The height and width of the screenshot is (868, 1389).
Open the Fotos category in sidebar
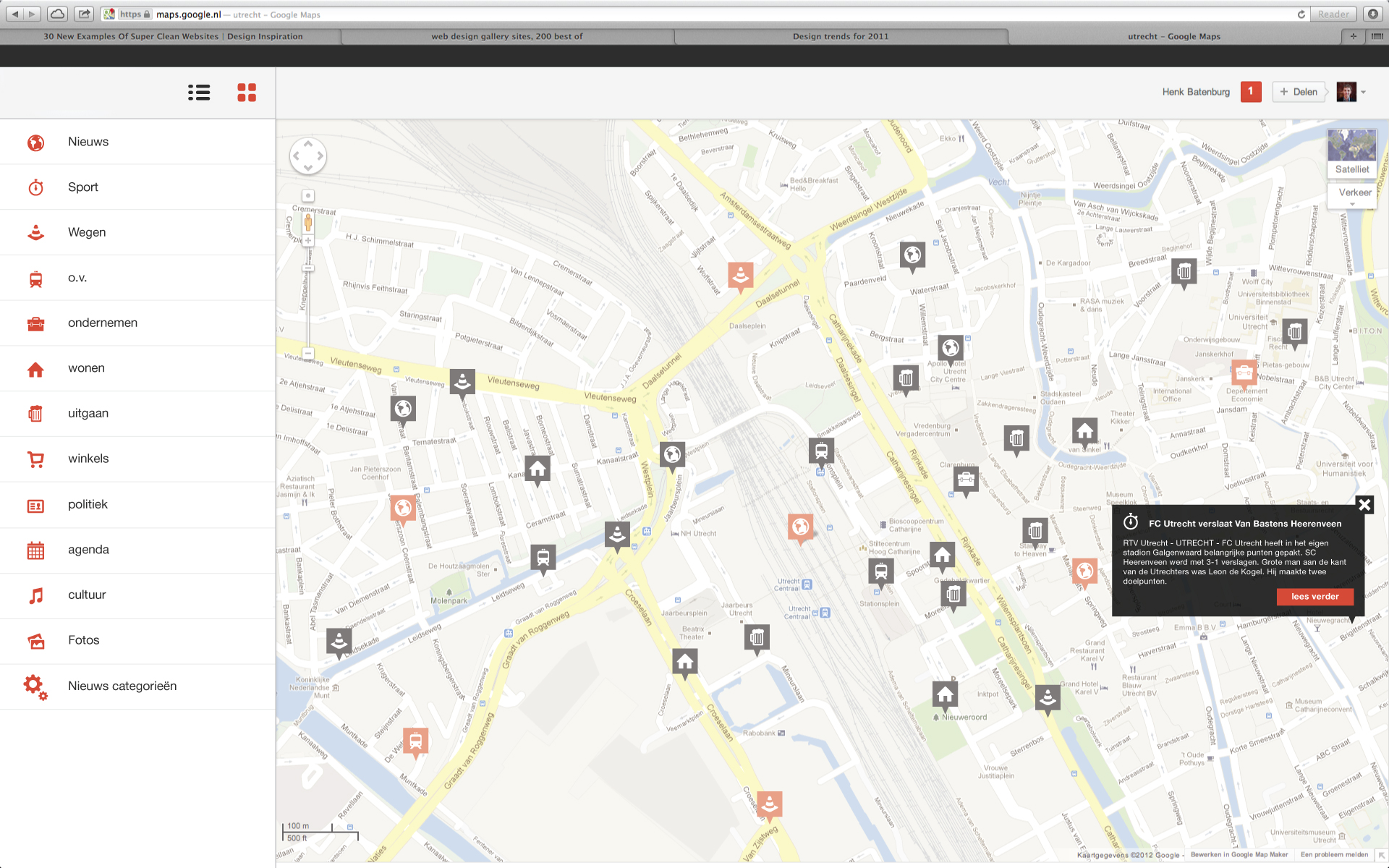click(137, 641)
